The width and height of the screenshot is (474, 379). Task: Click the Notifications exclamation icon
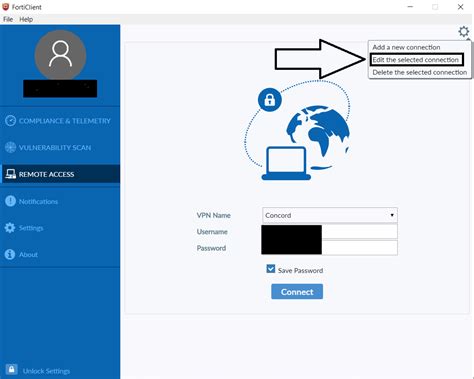[10, 201]
